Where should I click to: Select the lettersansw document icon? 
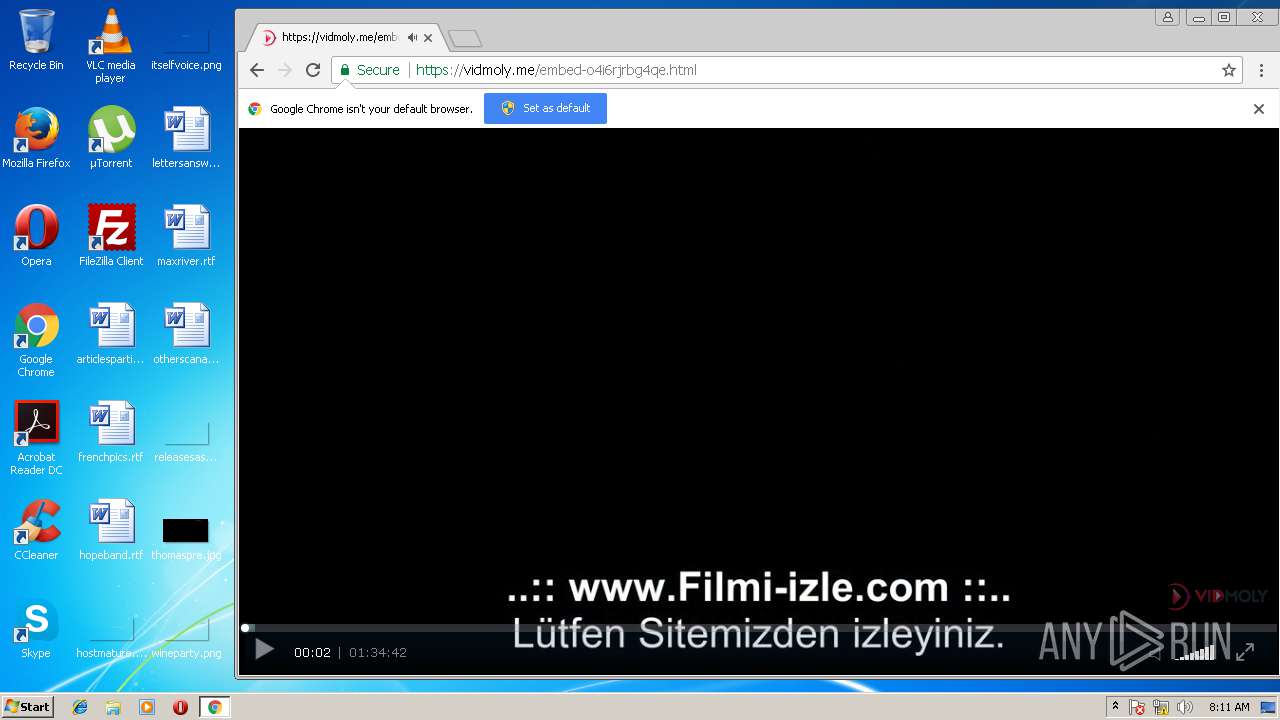click(186, 138)
